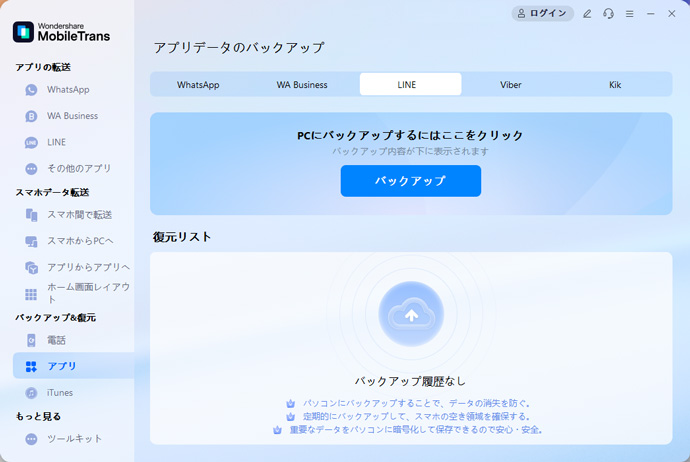Image resolution: width=690 pixels, height=462 pixels.
Task: Click バックアップ&復元 section header
Action: click(x=55, y=317)
